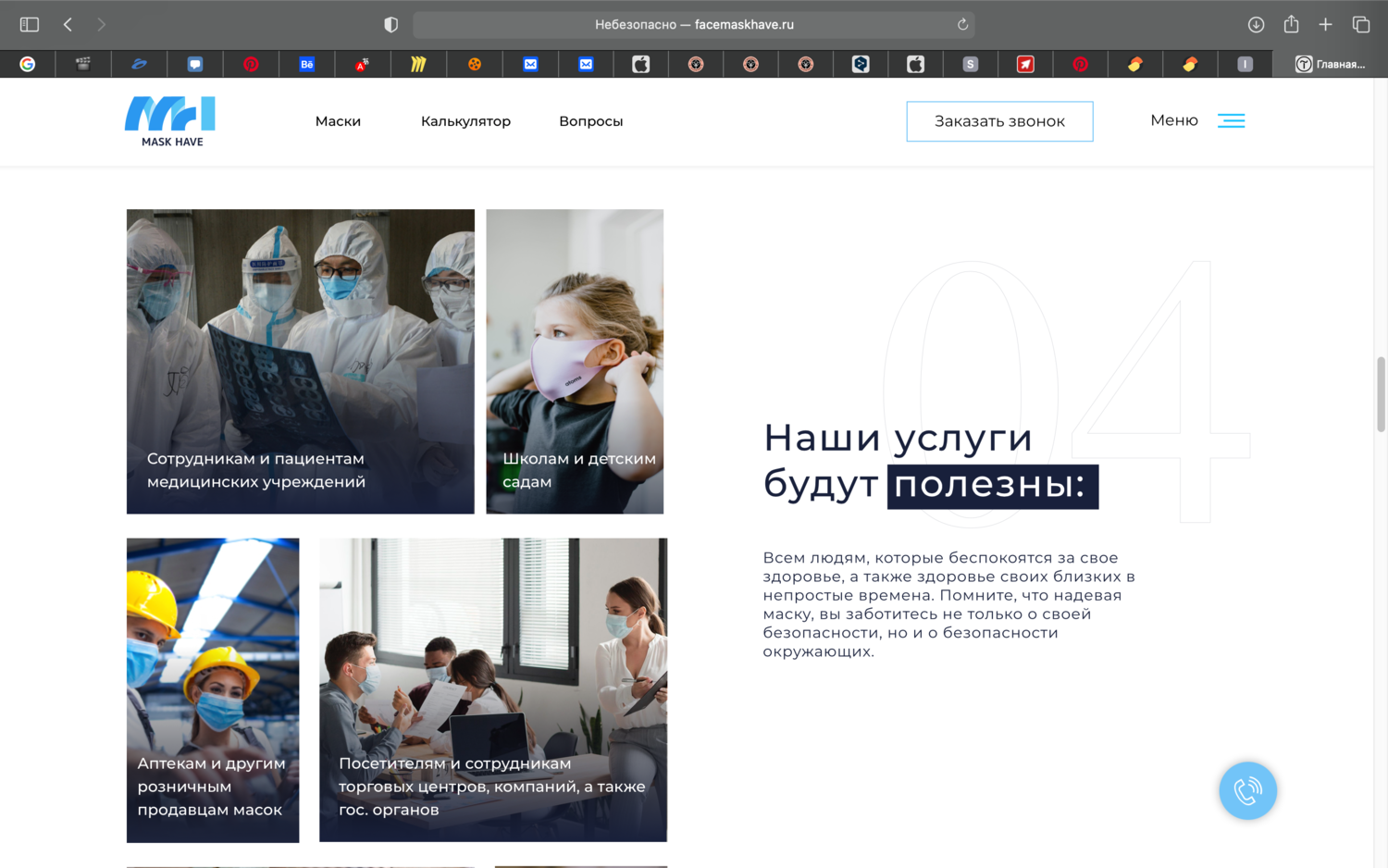This screenshot has height=868, width=1388.
Task: Open the gray 'S' pinned tab
Action: tap(970, 64)
